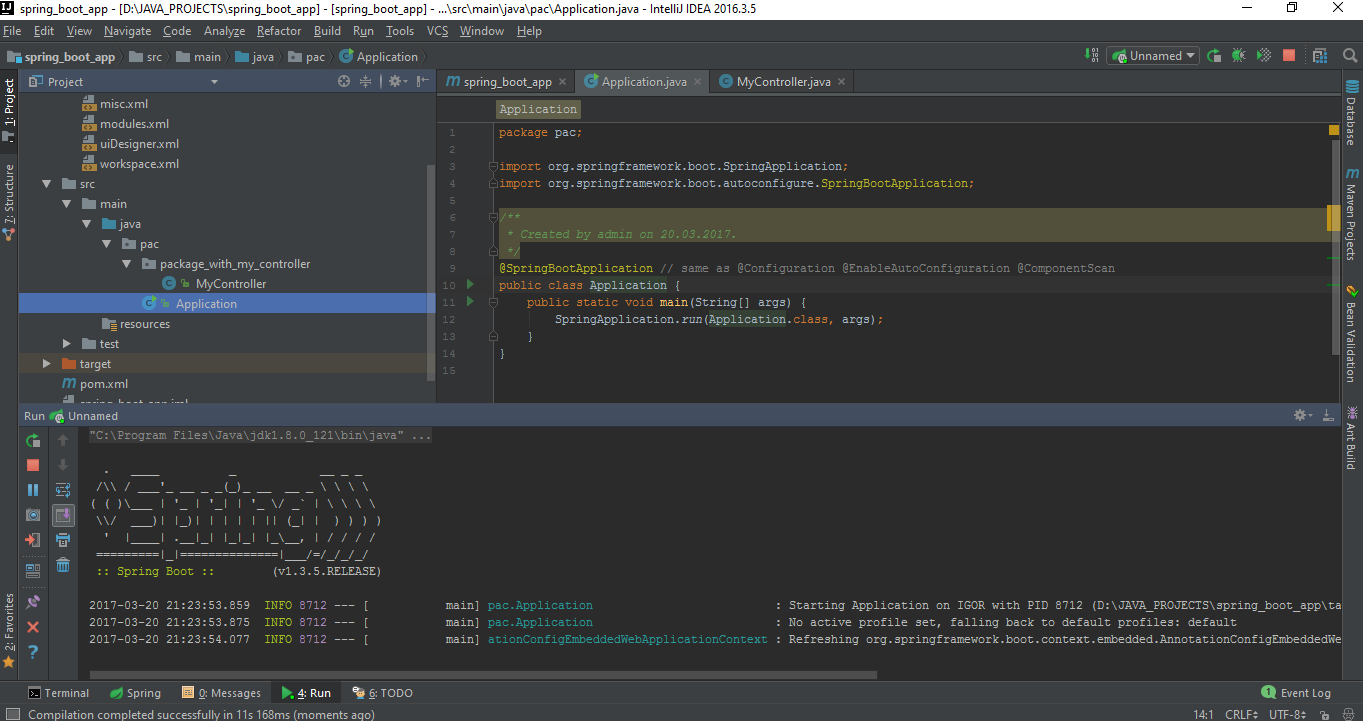Open the Unnamed run configuration dropdown

point(1153,55)
